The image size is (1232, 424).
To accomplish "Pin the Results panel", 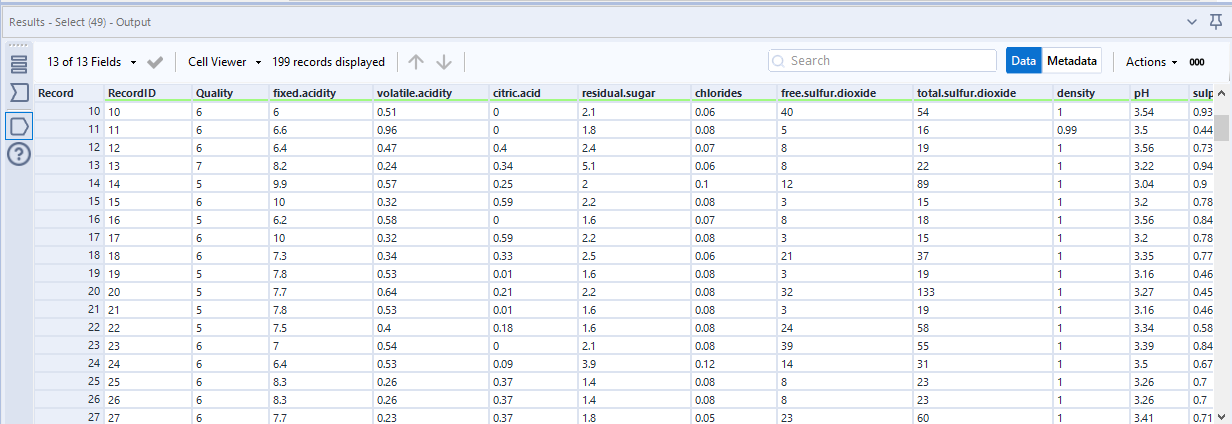I will (1215, 21).
